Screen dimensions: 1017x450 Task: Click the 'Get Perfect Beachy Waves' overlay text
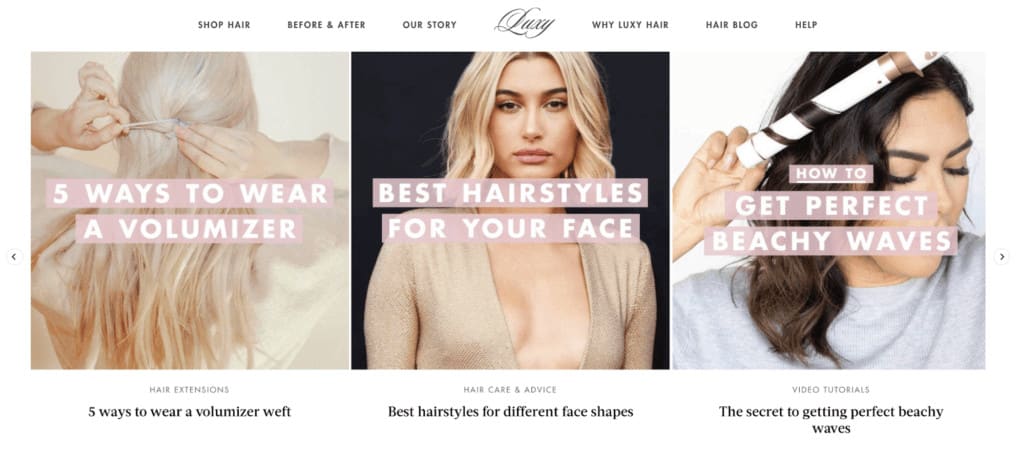pos(831,223)
